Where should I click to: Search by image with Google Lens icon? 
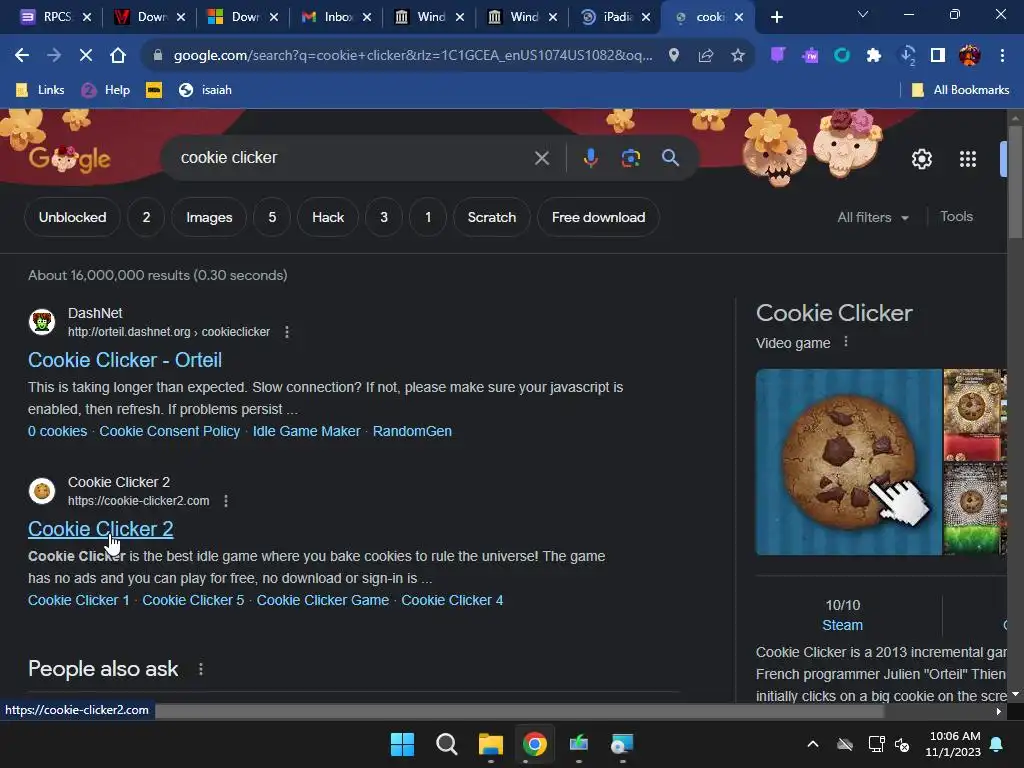point(630,158)
